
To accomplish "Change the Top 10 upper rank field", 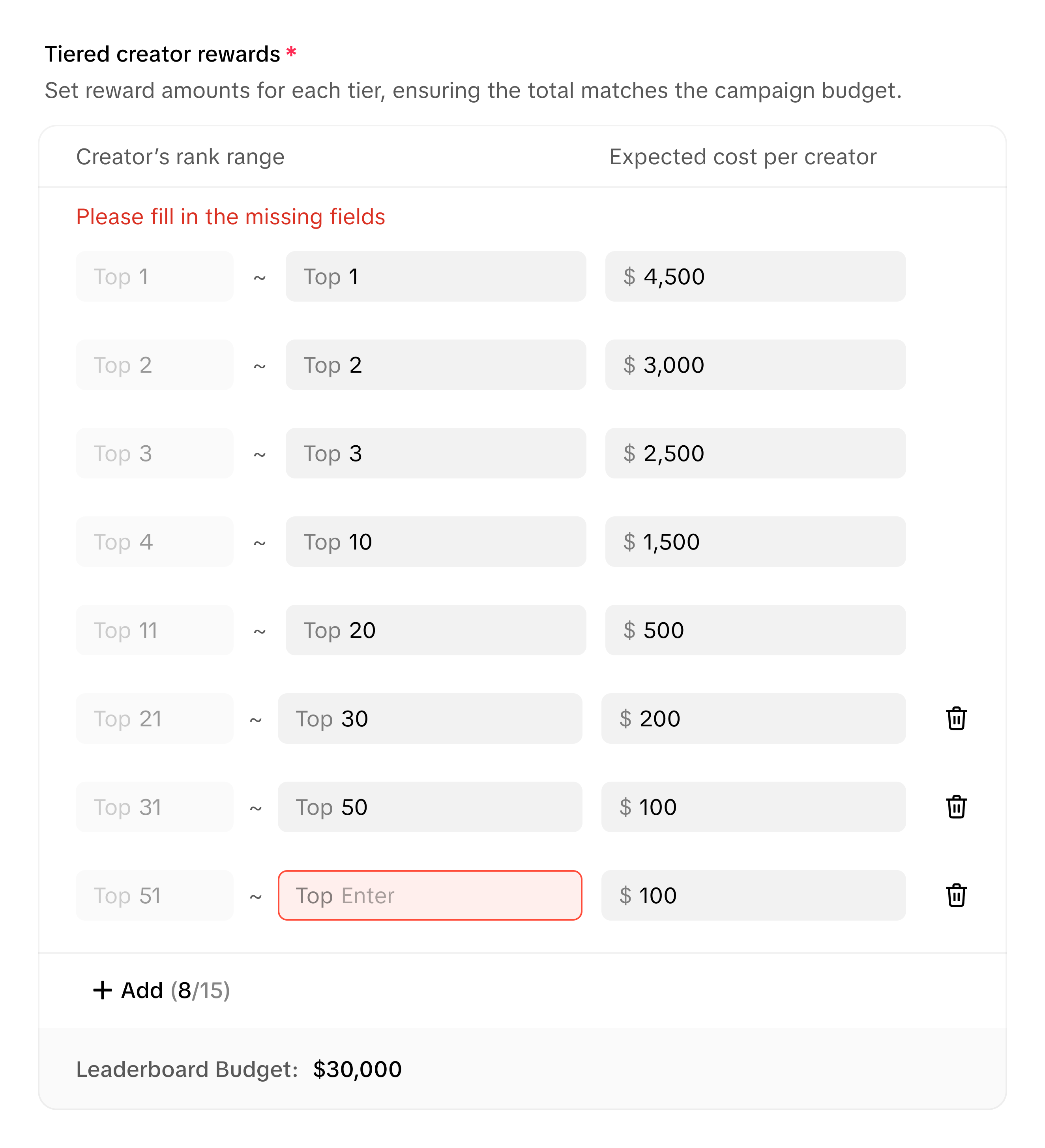I will [436, 542].
